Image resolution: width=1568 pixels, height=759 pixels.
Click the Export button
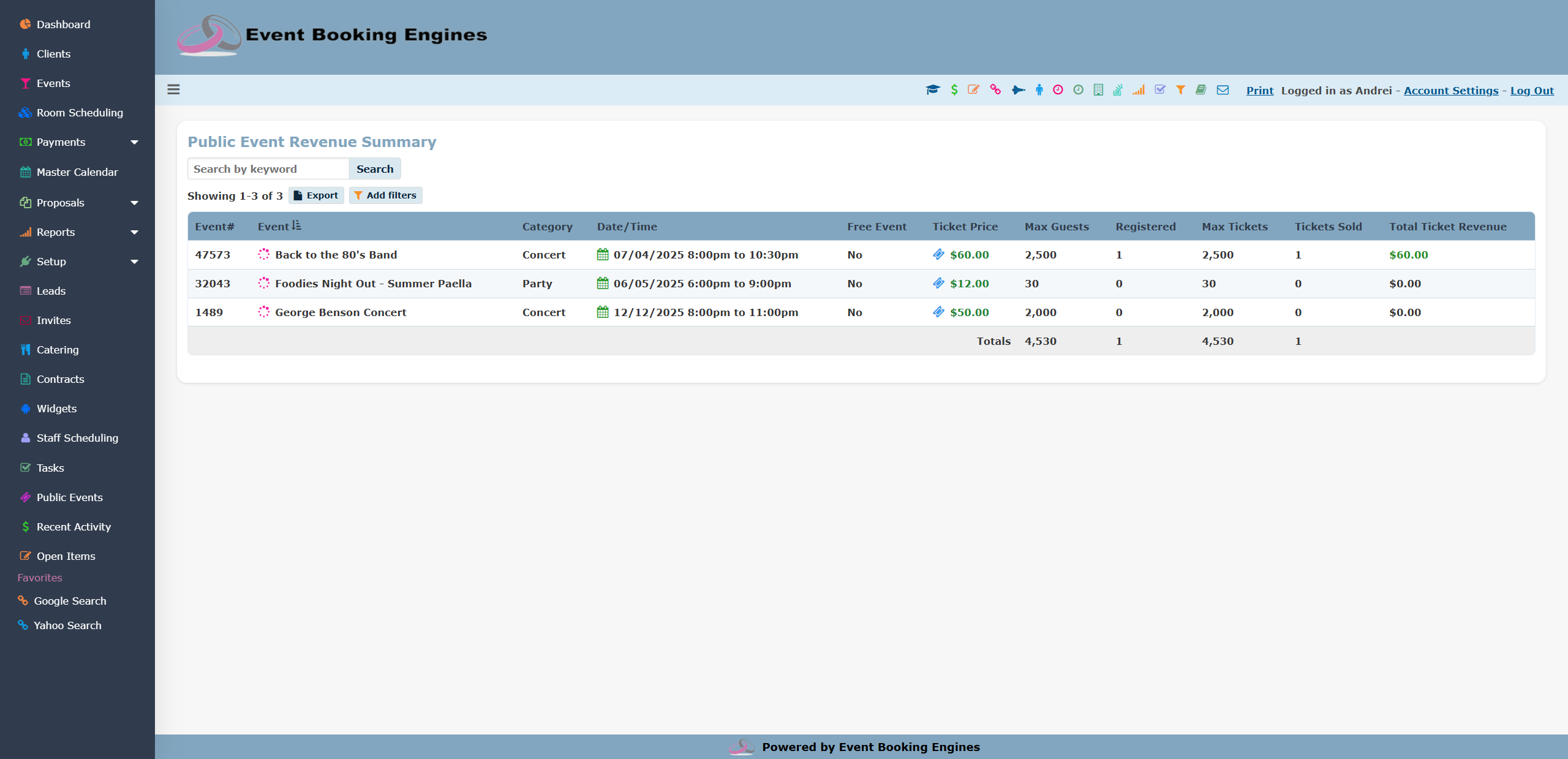316,195
